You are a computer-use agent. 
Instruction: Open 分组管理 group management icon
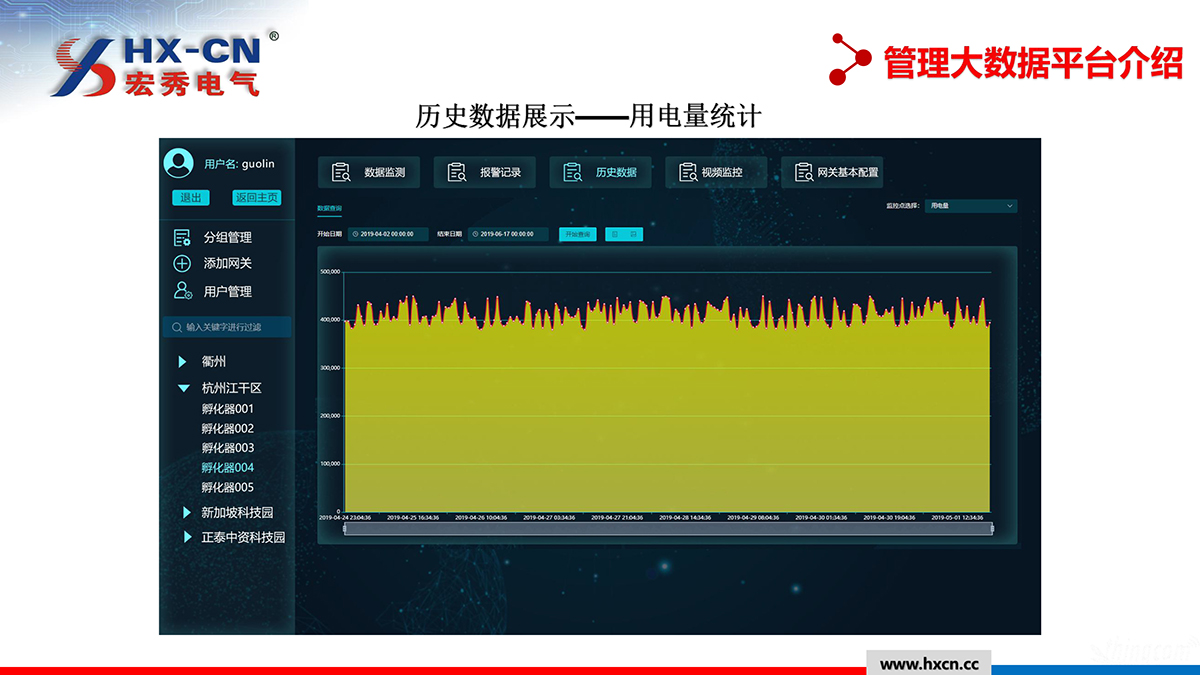coord(182,238)
